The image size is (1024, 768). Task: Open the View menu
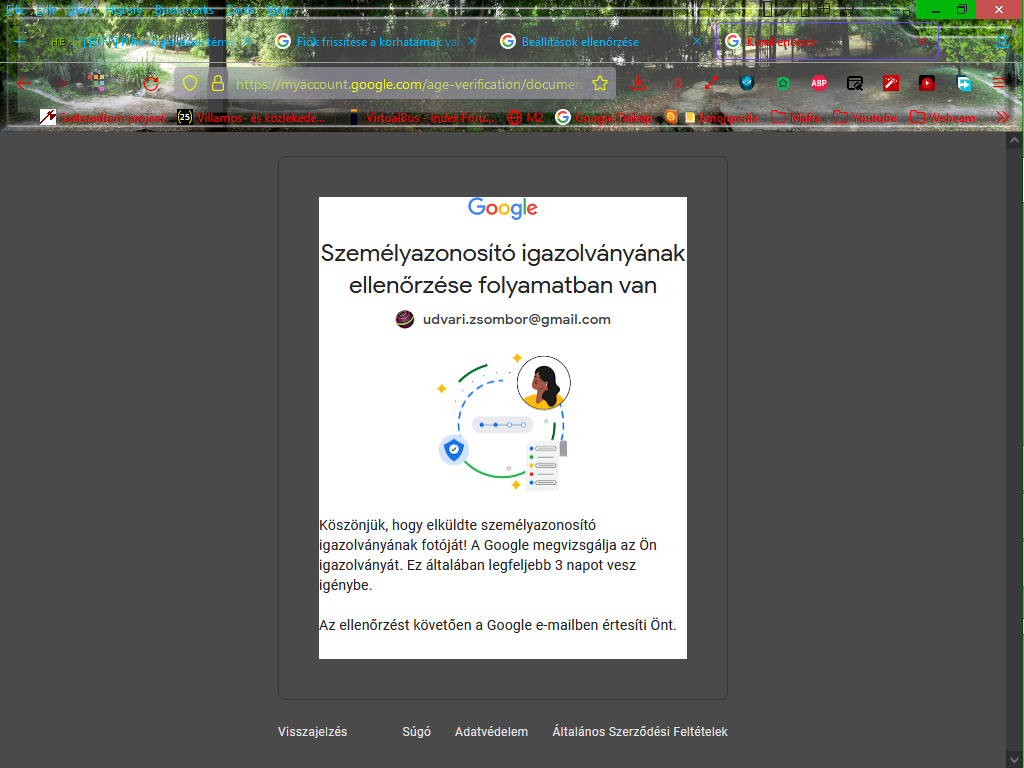tap(80, 10)
